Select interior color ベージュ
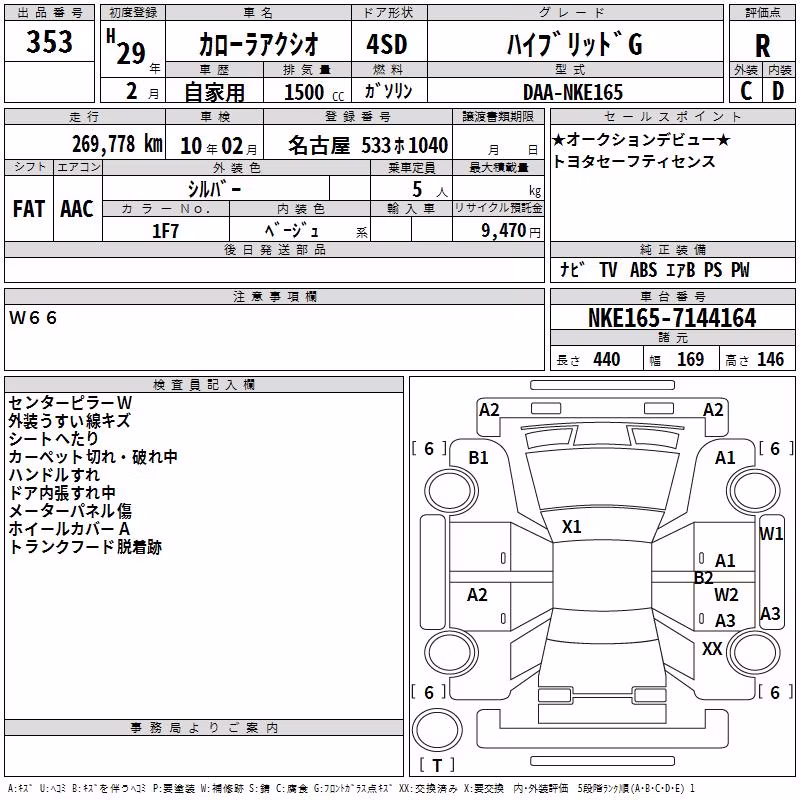Viewport: 800px width, 800px height. [x=291, y=231]
